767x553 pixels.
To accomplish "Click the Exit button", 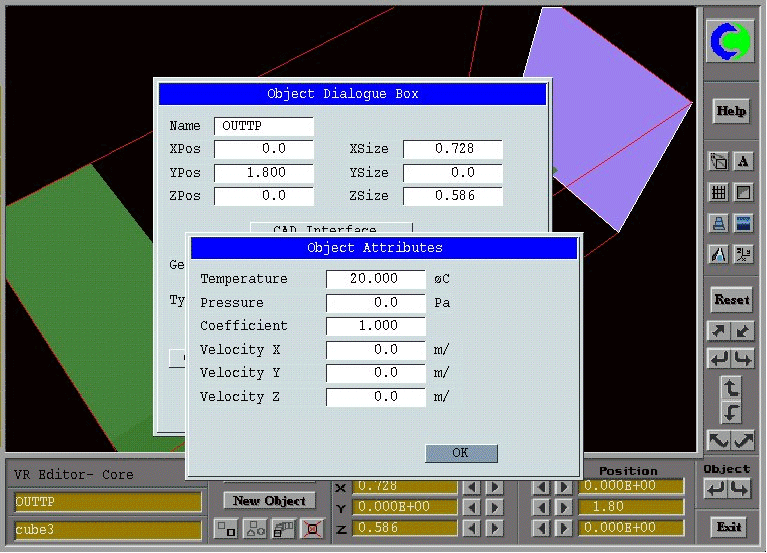I will (730, 526).
